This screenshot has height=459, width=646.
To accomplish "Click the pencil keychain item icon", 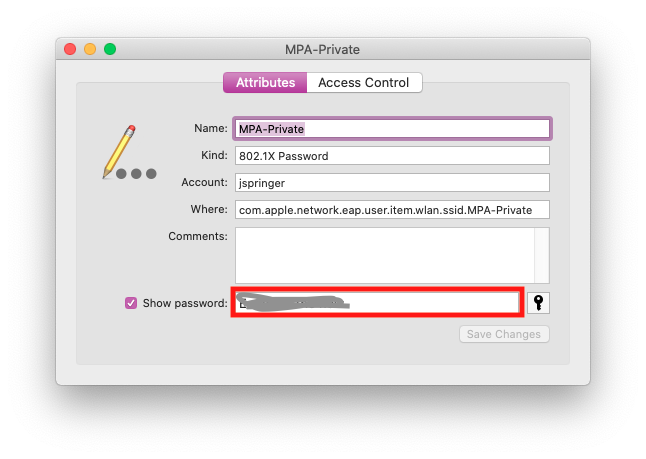I will (x=118, y=151).
